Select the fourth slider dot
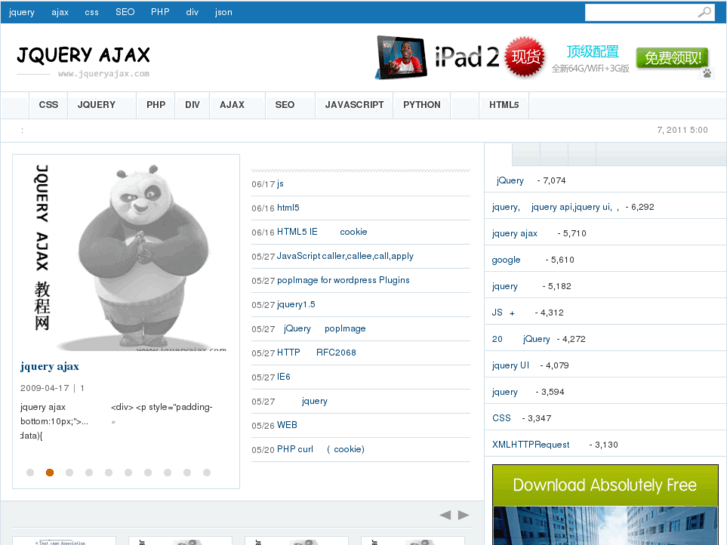Viewport: 727px width, 545px height. tap(89, 472)
